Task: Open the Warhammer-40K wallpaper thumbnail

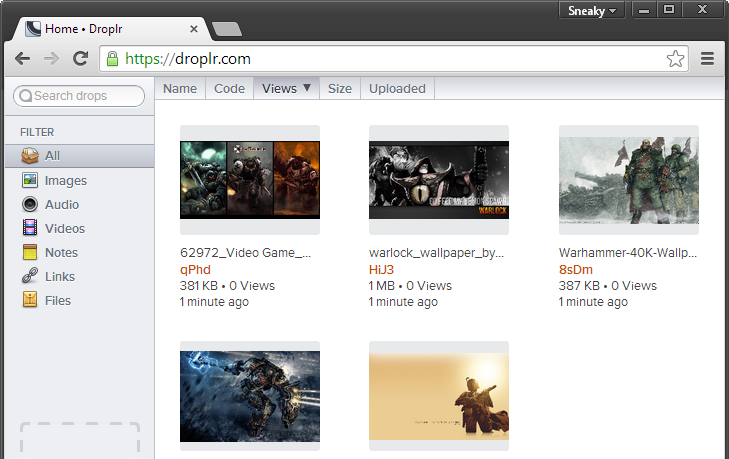Action: tap(628, 178)
